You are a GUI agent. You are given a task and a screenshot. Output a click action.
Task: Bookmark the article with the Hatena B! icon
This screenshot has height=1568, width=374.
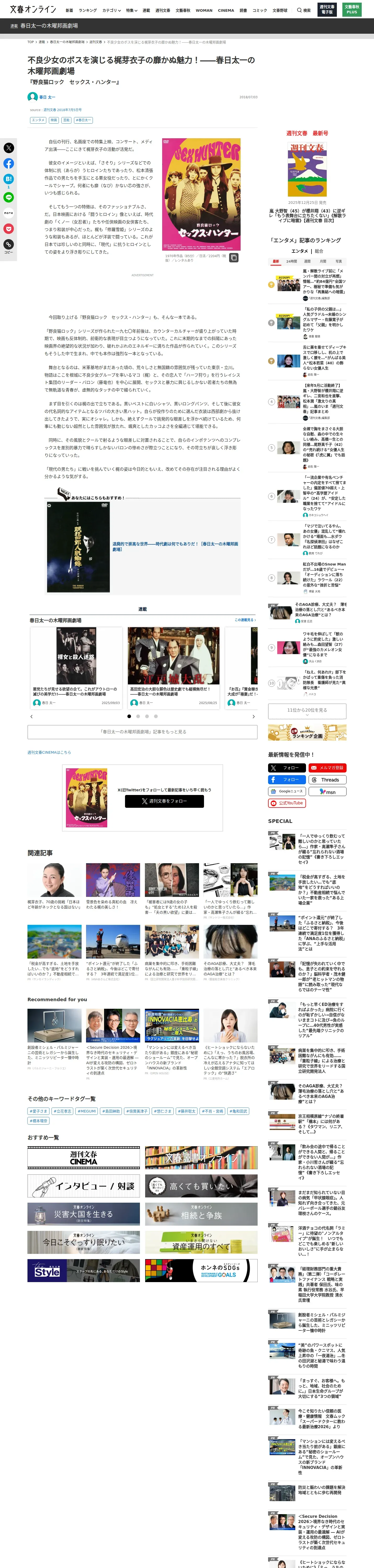9,179
